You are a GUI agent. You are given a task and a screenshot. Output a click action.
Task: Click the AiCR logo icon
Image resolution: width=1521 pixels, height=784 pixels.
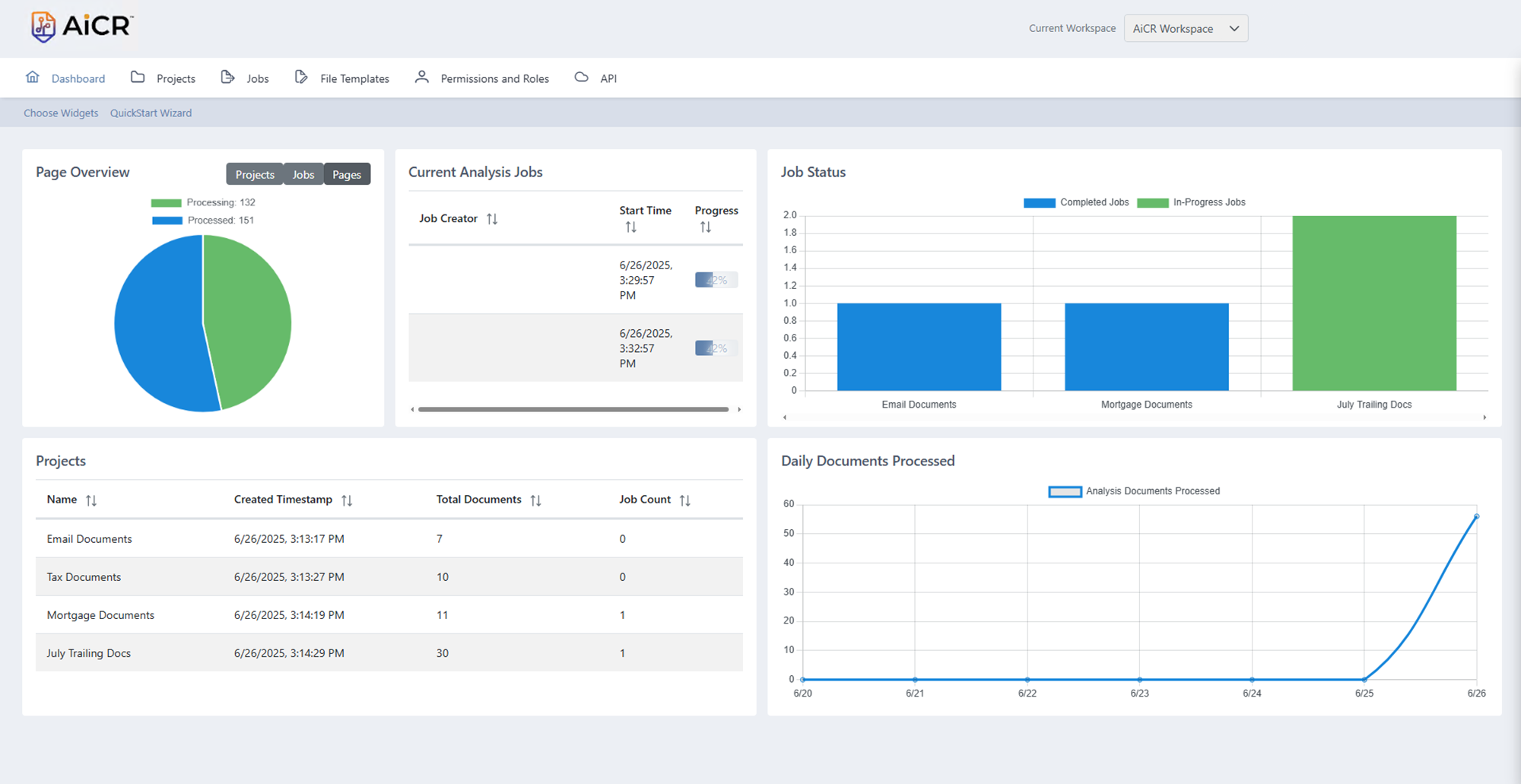coord(43,27)
